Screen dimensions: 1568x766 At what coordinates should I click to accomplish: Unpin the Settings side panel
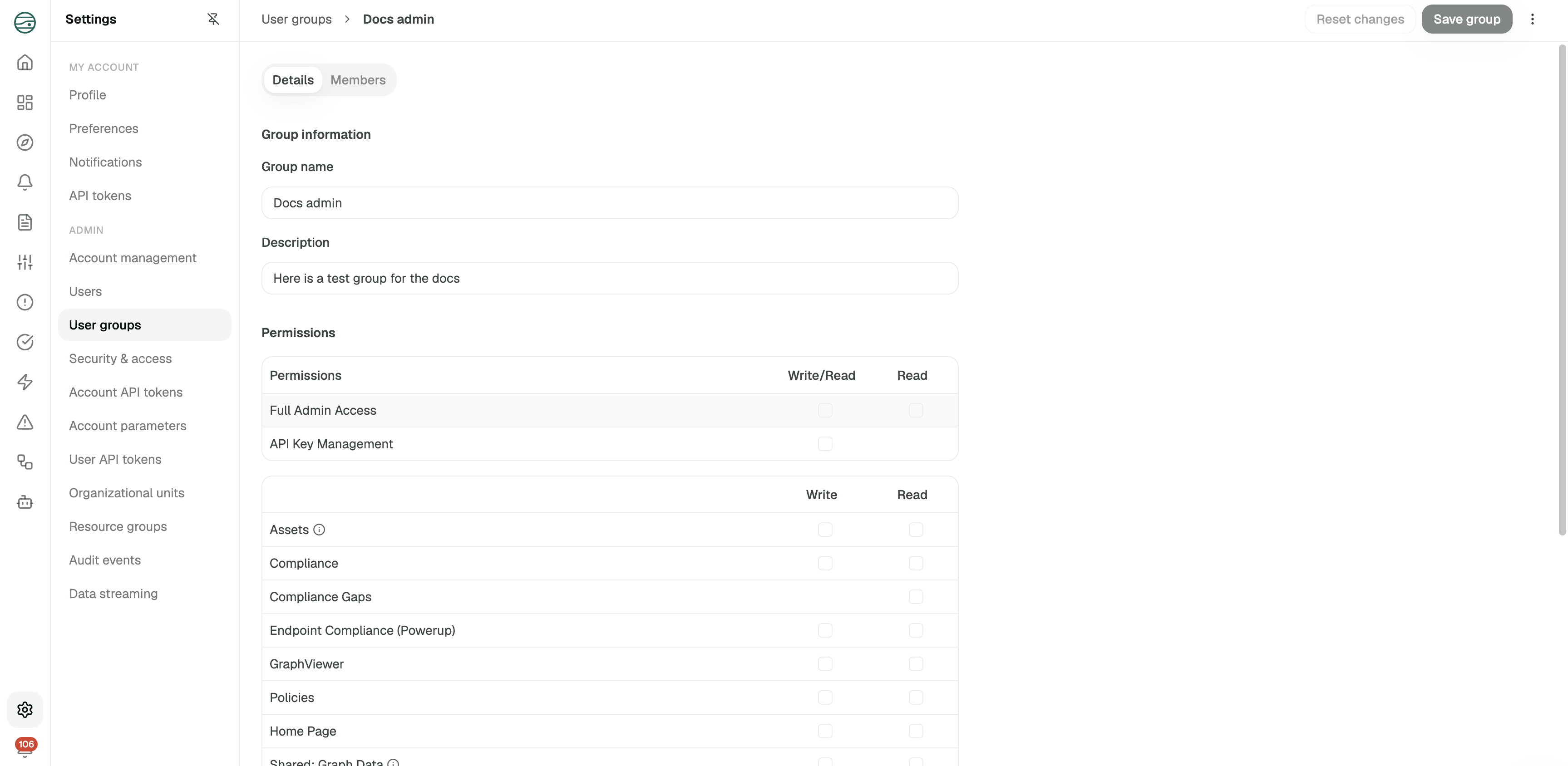tap(213, 19)
